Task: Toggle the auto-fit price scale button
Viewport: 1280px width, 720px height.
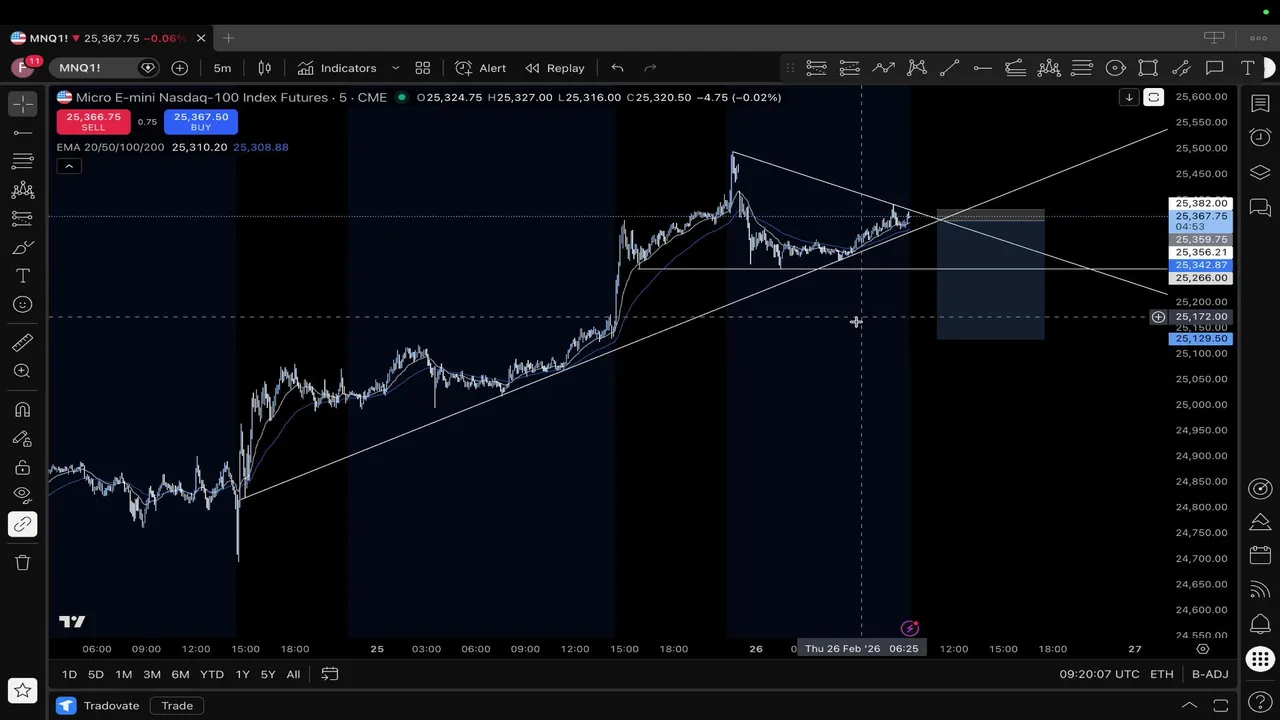Action: 1153,97
